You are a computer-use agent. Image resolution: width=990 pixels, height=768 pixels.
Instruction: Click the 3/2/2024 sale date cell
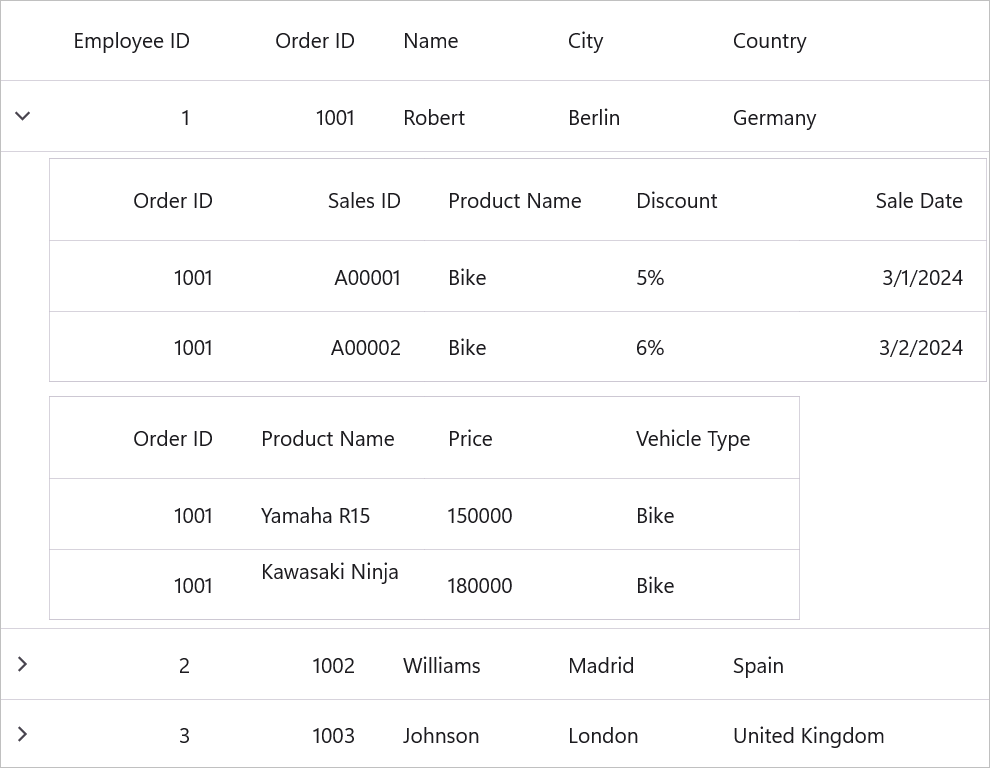tap(920, 348)
